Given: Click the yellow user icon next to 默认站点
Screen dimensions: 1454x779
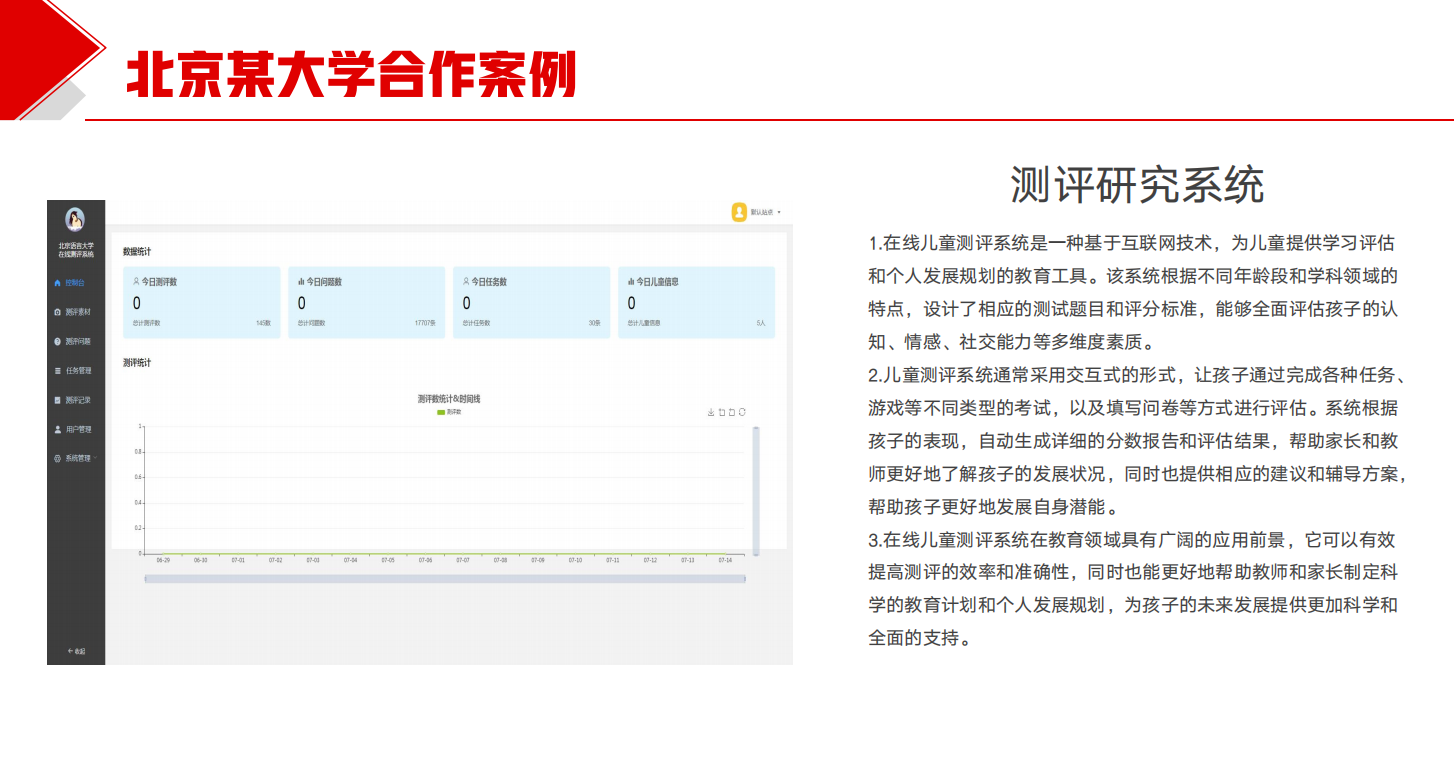Looking at the screenshot, I should point(739,212).
